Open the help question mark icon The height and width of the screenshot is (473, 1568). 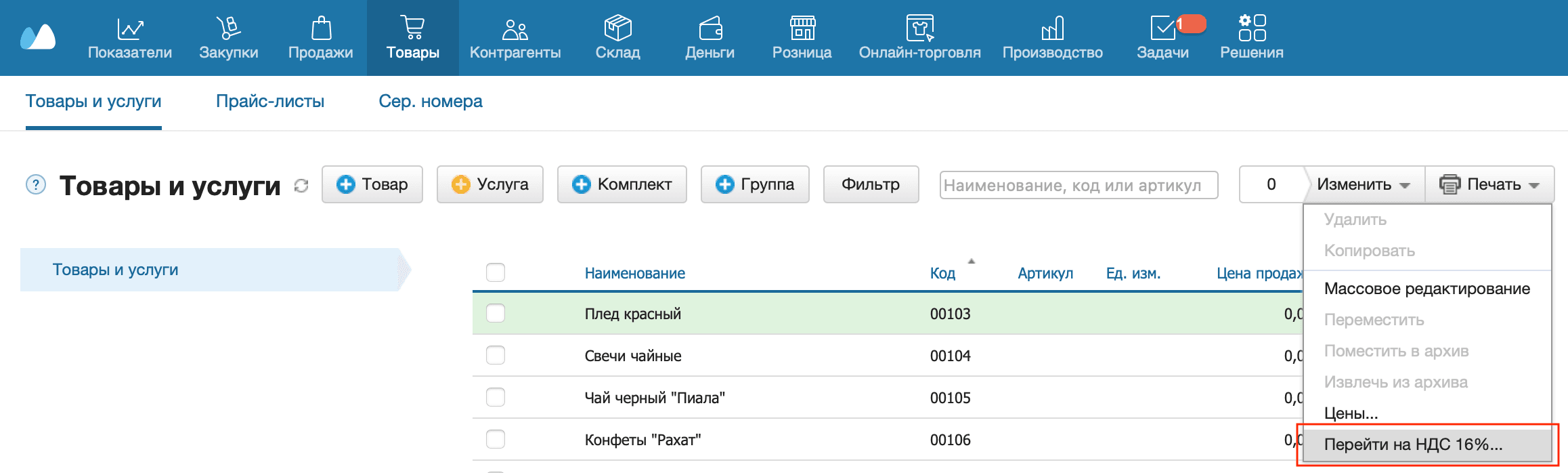(36, 184)
